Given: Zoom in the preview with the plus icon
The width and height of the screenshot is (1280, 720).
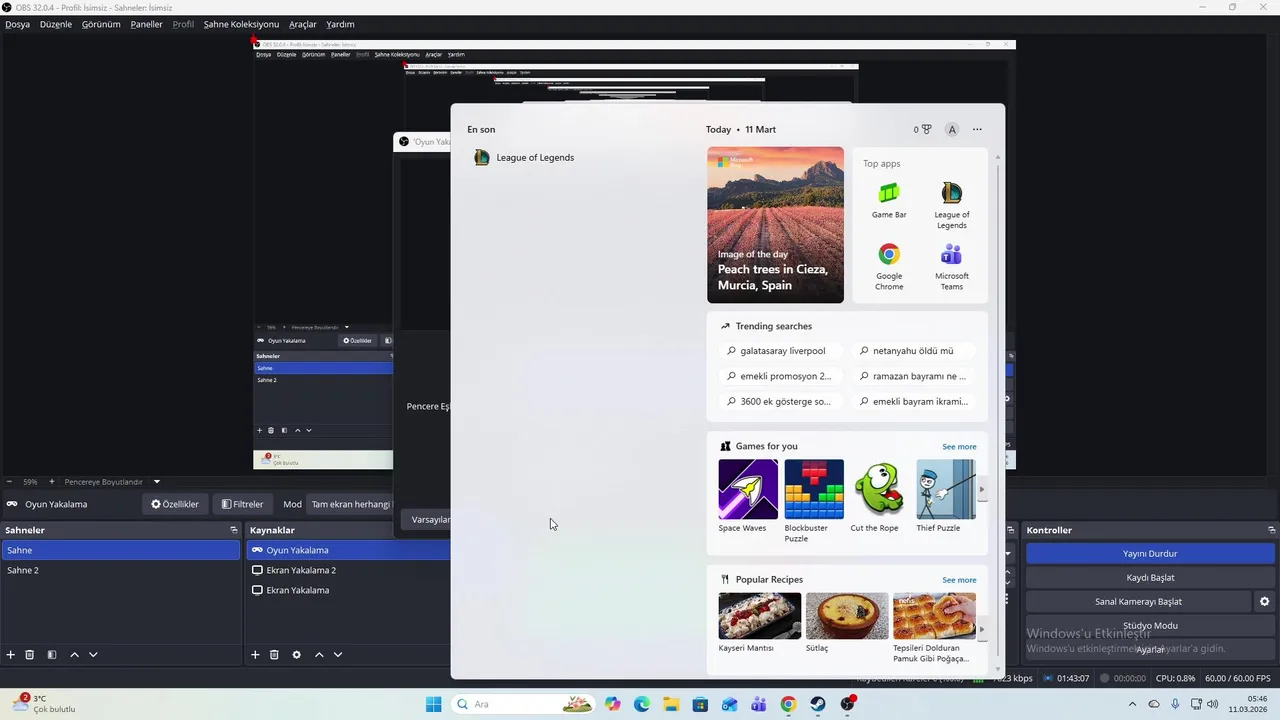Looking at the screenshot, I should pos(52,482).
